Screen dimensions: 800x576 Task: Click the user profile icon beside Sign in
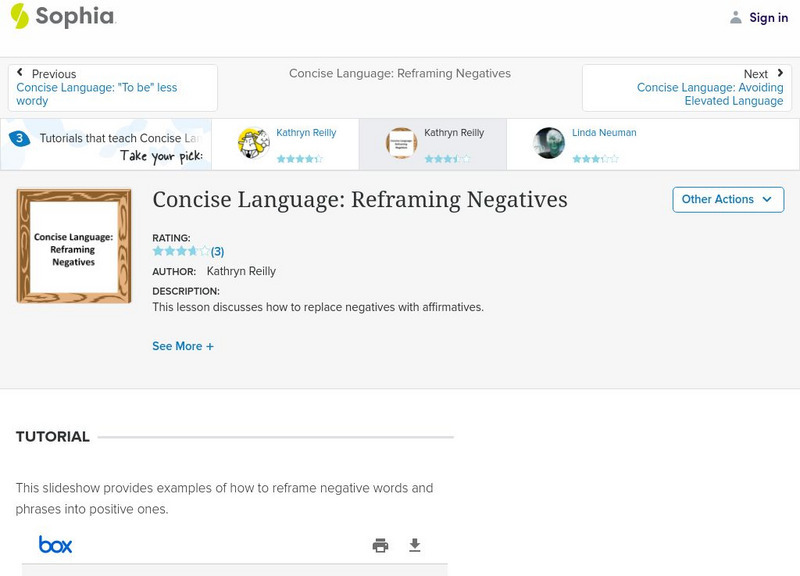[736, 17]
